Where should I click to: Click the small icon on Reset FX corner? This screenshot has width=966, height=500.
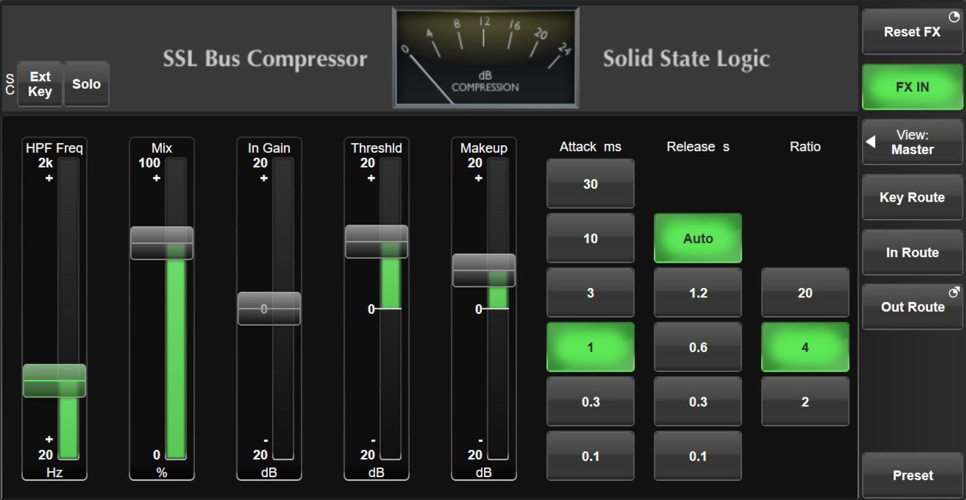pos(954,17)
